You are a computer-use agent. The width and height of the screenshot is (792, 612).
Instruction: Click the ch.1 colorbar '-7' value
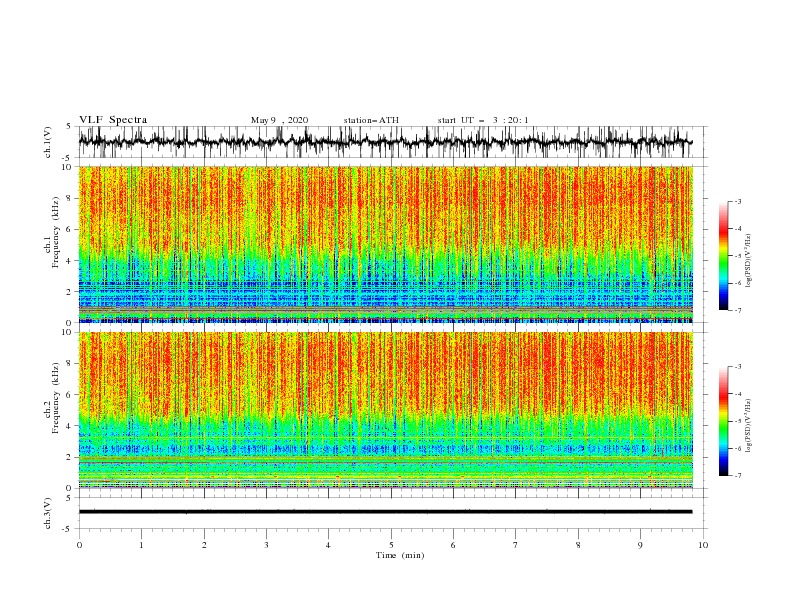738,310
